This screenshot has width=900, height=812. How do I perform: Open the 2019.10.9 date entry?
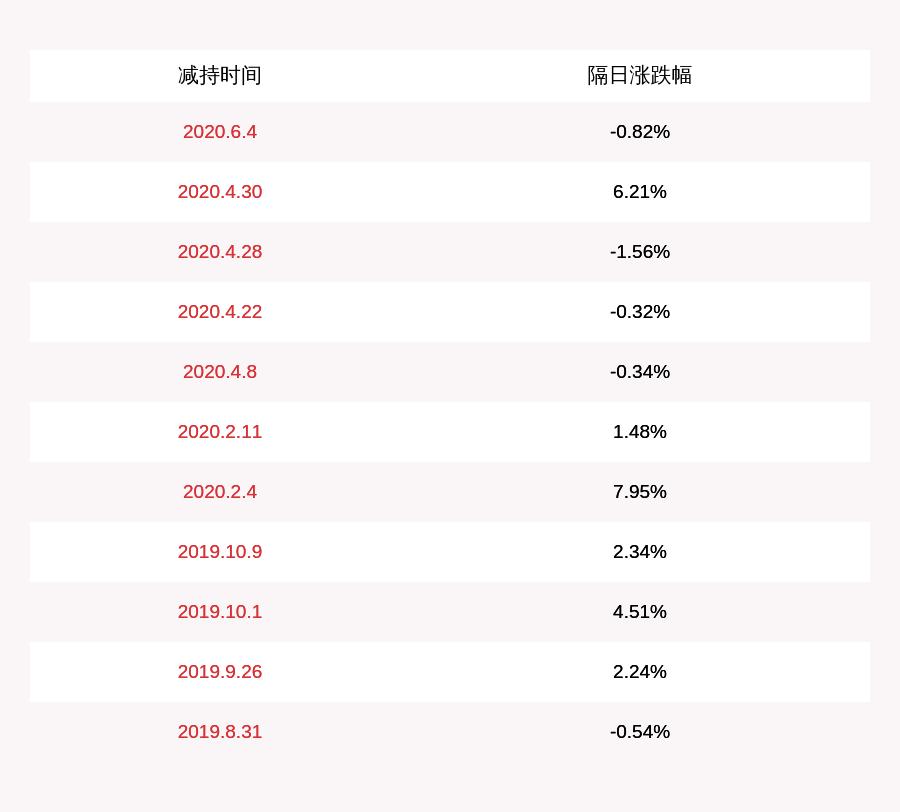point(220,552)
